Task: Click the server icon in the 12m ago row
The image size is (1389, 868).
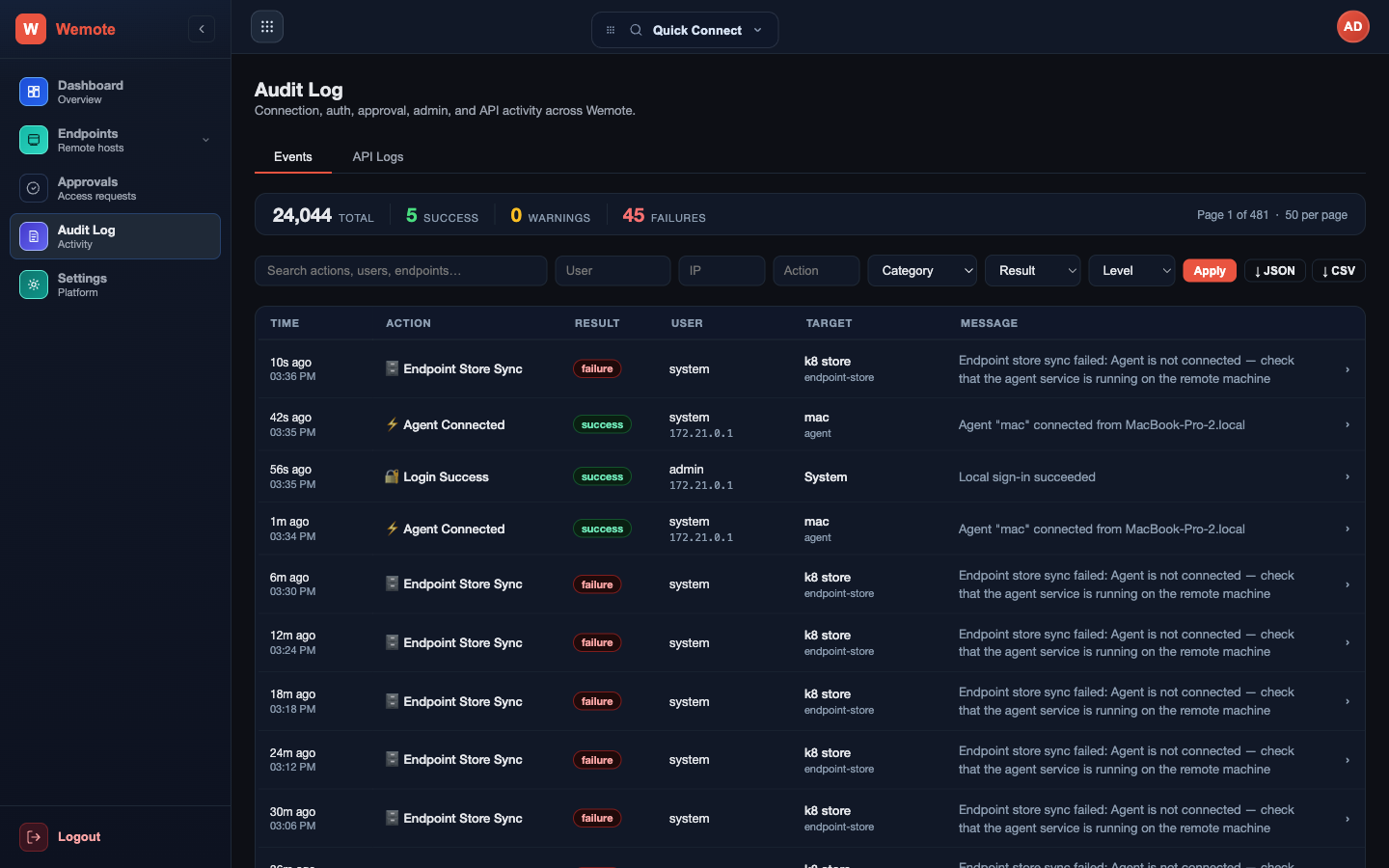Action: (392, 642)
